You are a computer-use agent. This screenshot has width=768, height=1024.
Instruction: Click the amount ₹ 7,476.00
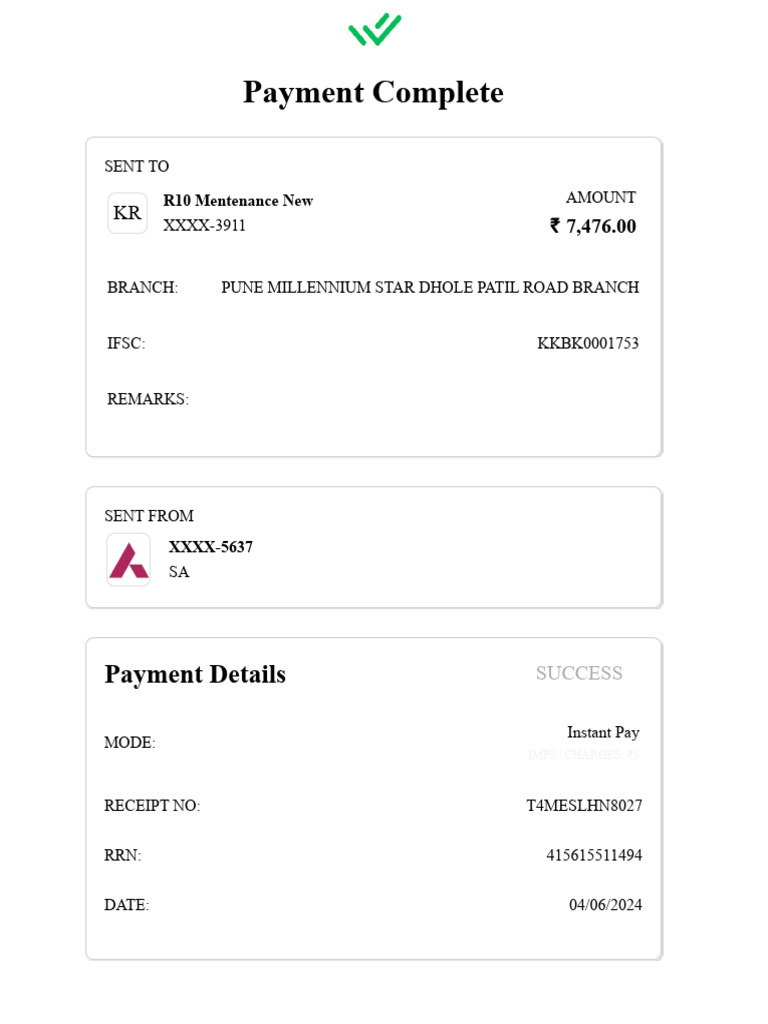coord(593,226)
